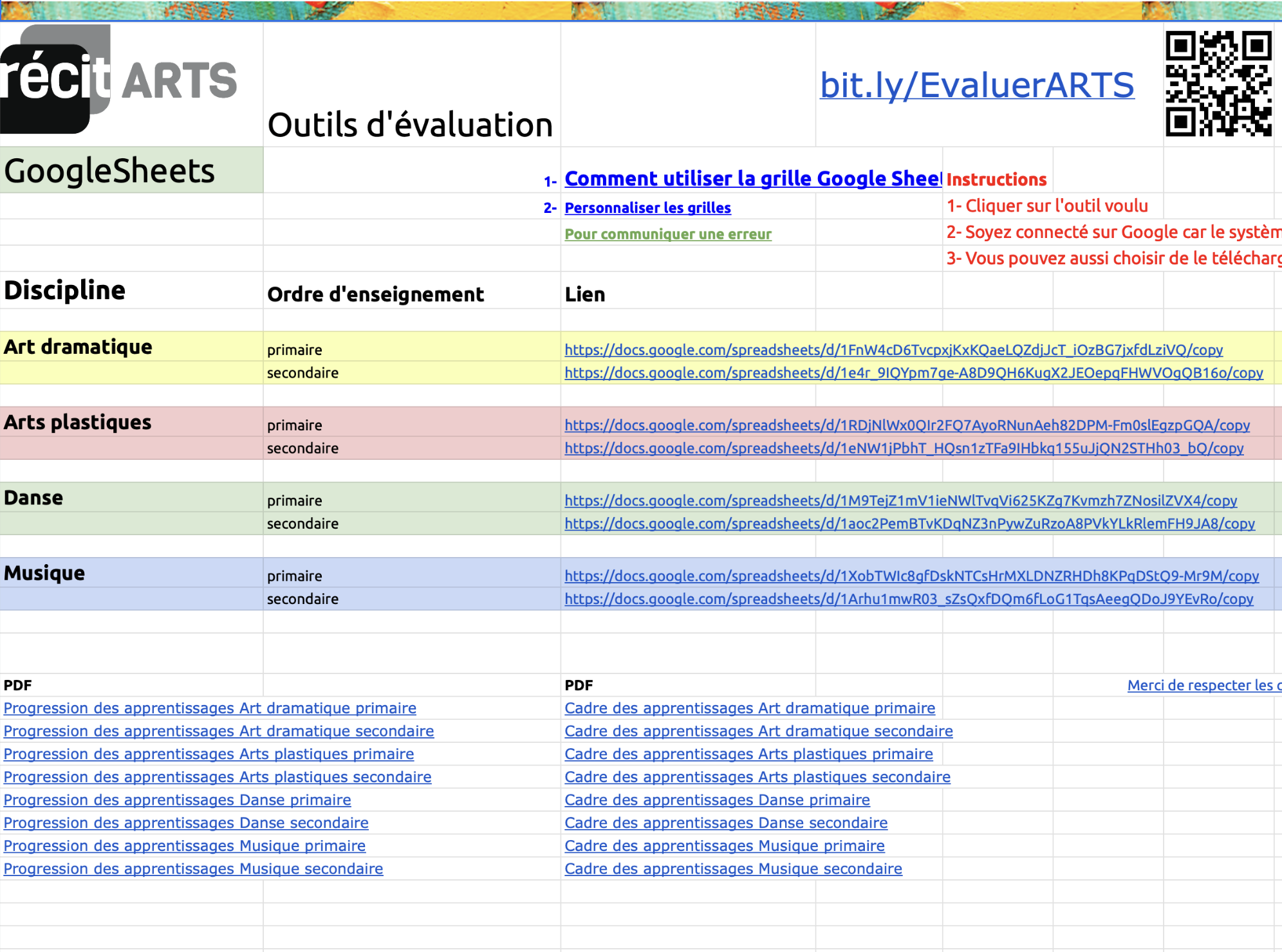1282x952 pixels.
Task: Open Danse secondaire spreadsheet link
Action: coord(909,524)
